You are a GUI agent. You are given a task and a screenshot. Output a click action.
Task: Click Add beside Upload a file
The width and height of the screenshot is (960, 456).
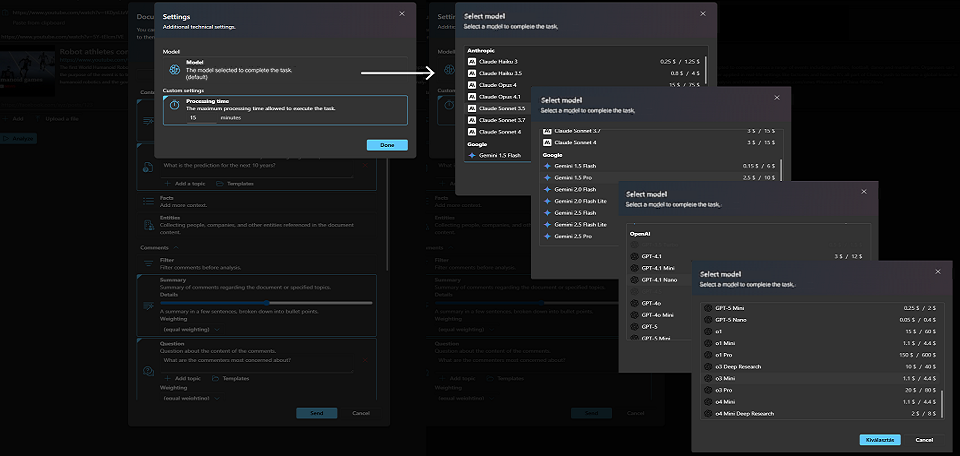pos(13,119)
